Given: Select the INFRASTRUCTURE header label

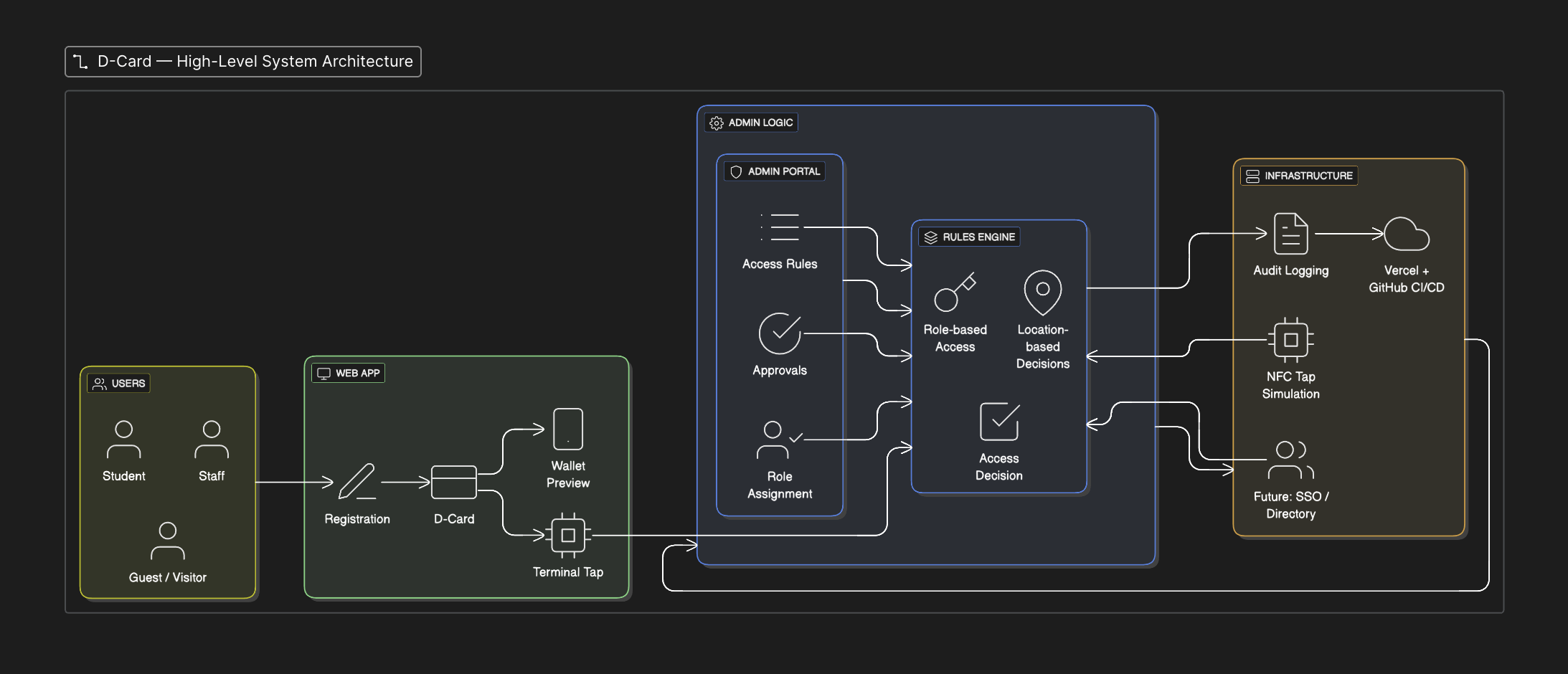Looking at the screenshot, I should 1298,176.
